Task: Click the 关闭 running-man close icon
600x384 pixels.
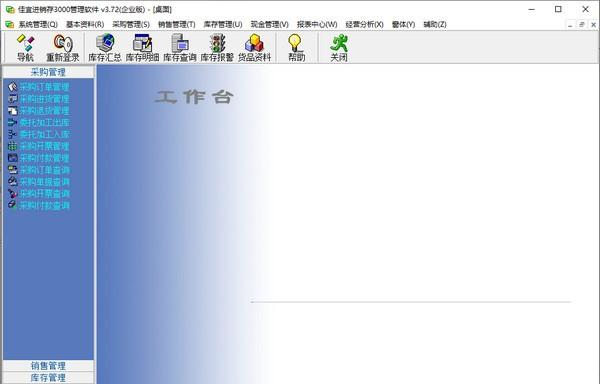Action: tap(339, 48)
